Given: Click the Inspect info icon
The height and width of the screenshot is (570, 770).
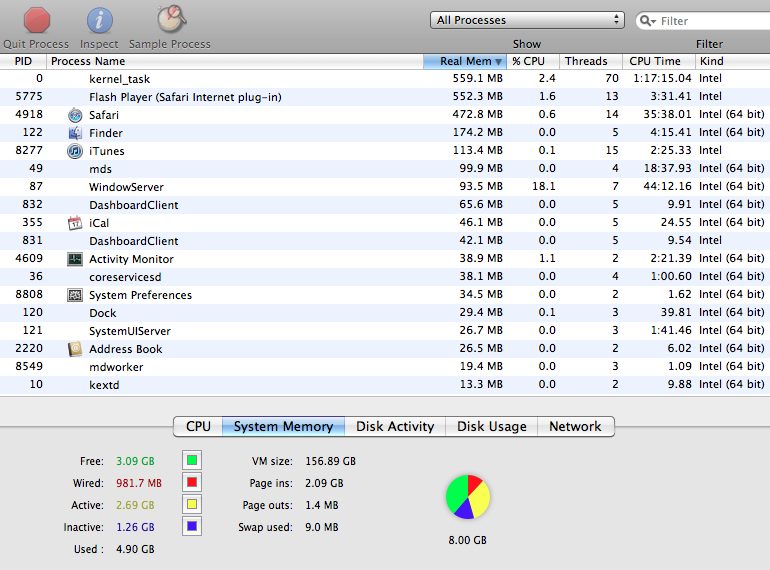Looking at the screenshot, I should tap(100, 21).
